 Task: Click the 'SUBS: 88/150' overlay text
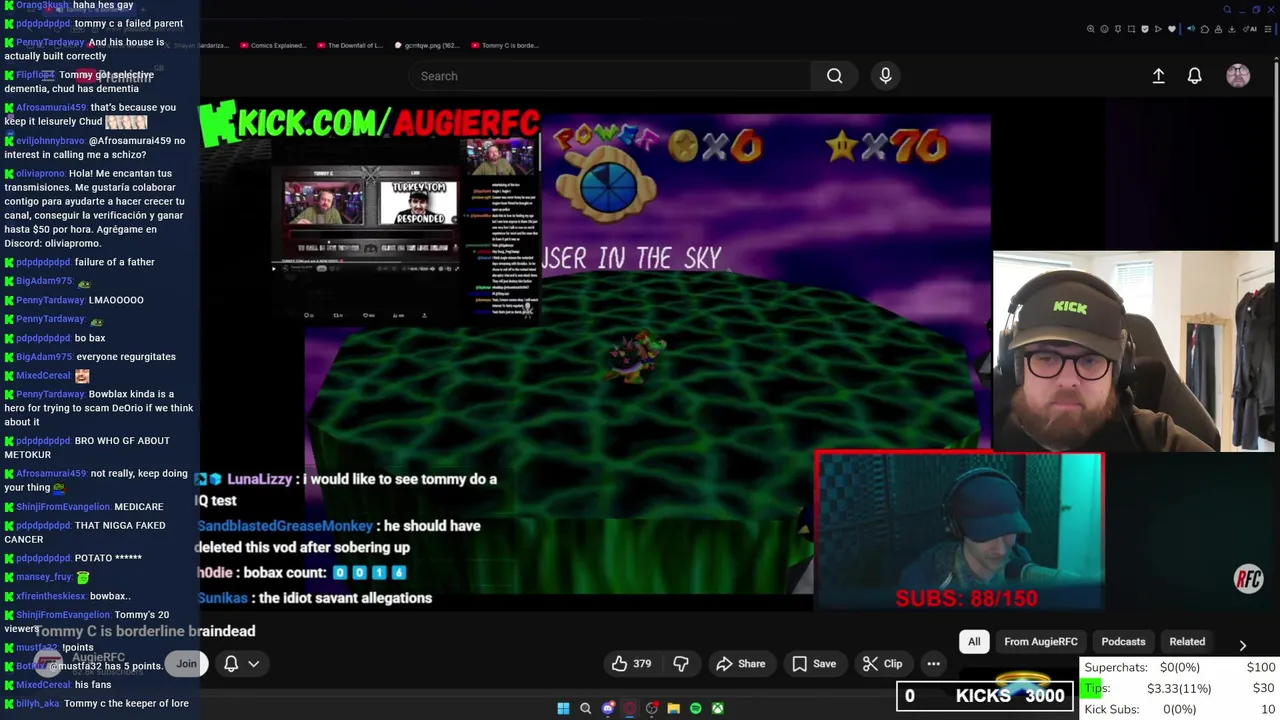966,598
